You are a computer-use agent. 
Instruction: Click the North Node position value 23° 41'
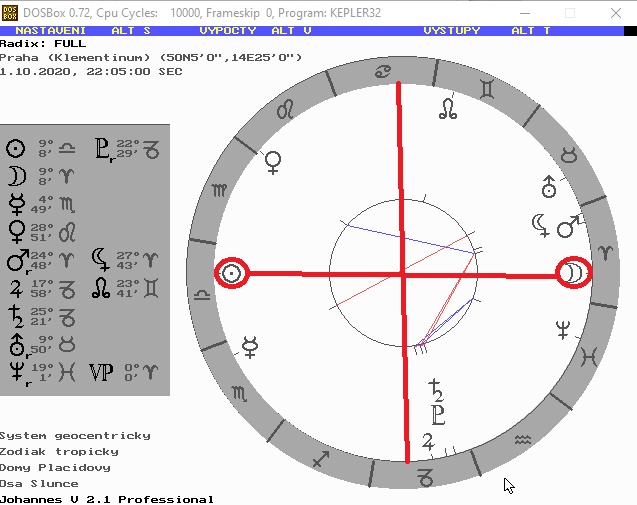(128, 288)
